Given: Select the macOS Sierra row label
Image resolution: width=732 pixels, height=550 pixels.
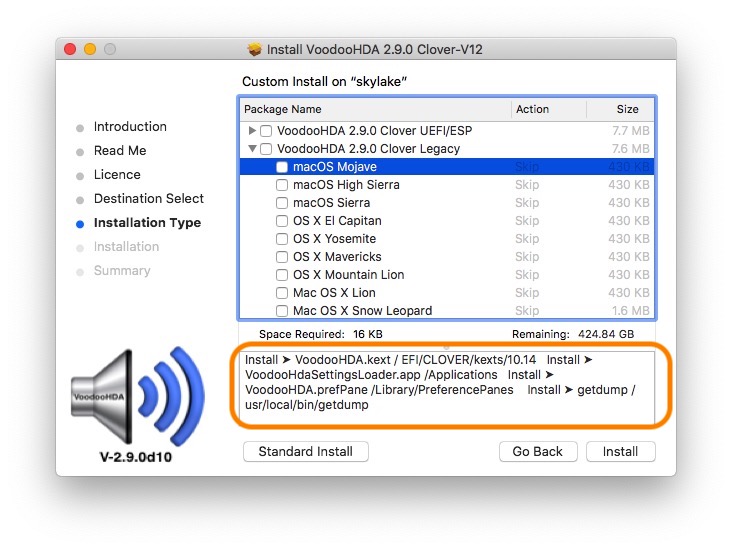Looking at the screenshot, I should (x=331, y=203).
